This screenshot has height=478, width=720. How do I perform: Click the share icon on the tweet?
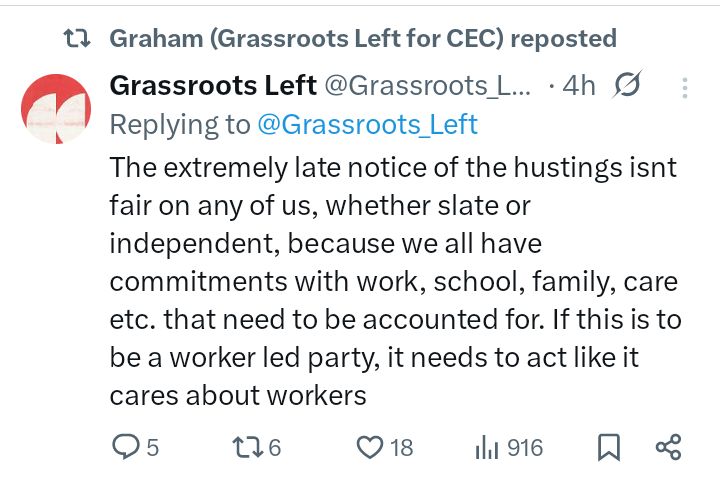pyautogui.click(x=667, y=447)
